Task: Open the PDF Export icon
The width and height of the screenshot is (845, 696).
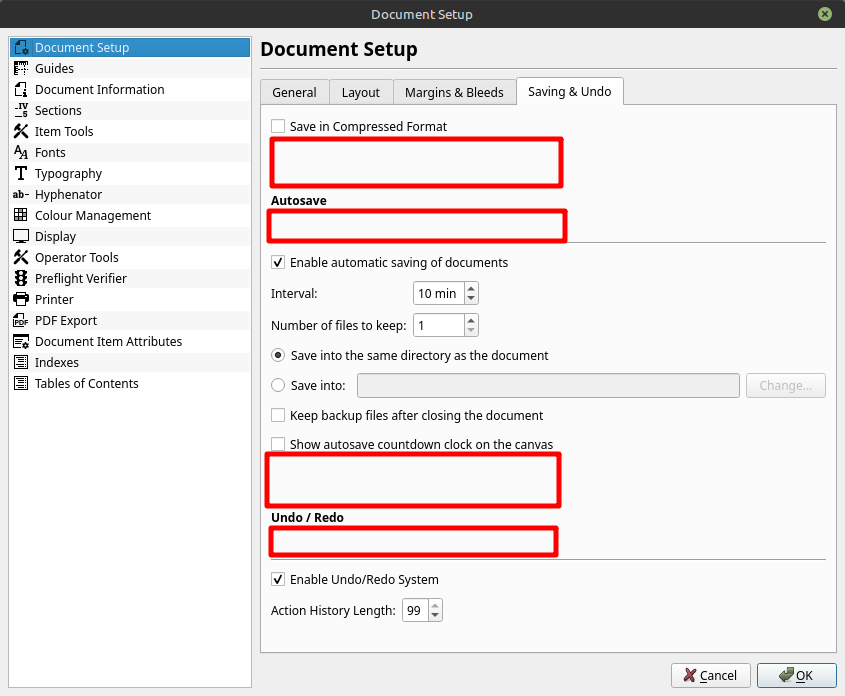Action: click(20, 321)
